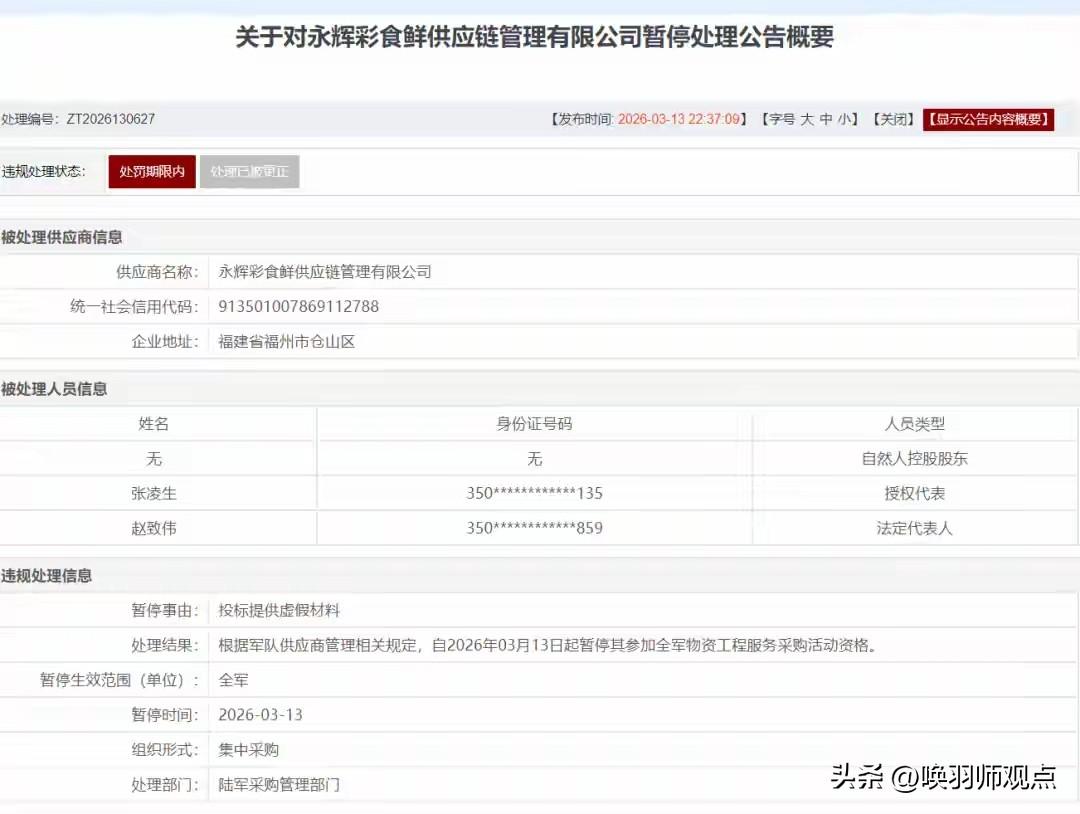The width and height of the screenshot is (1080, 814).
Task: Click the 身份证号码 column header
Action: [x=534, y=424]
